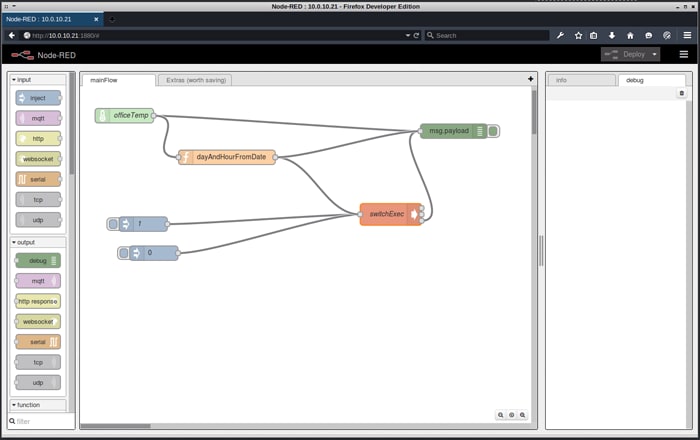
Task: Switch to the mainFlow tab
Action: [119, 80]
